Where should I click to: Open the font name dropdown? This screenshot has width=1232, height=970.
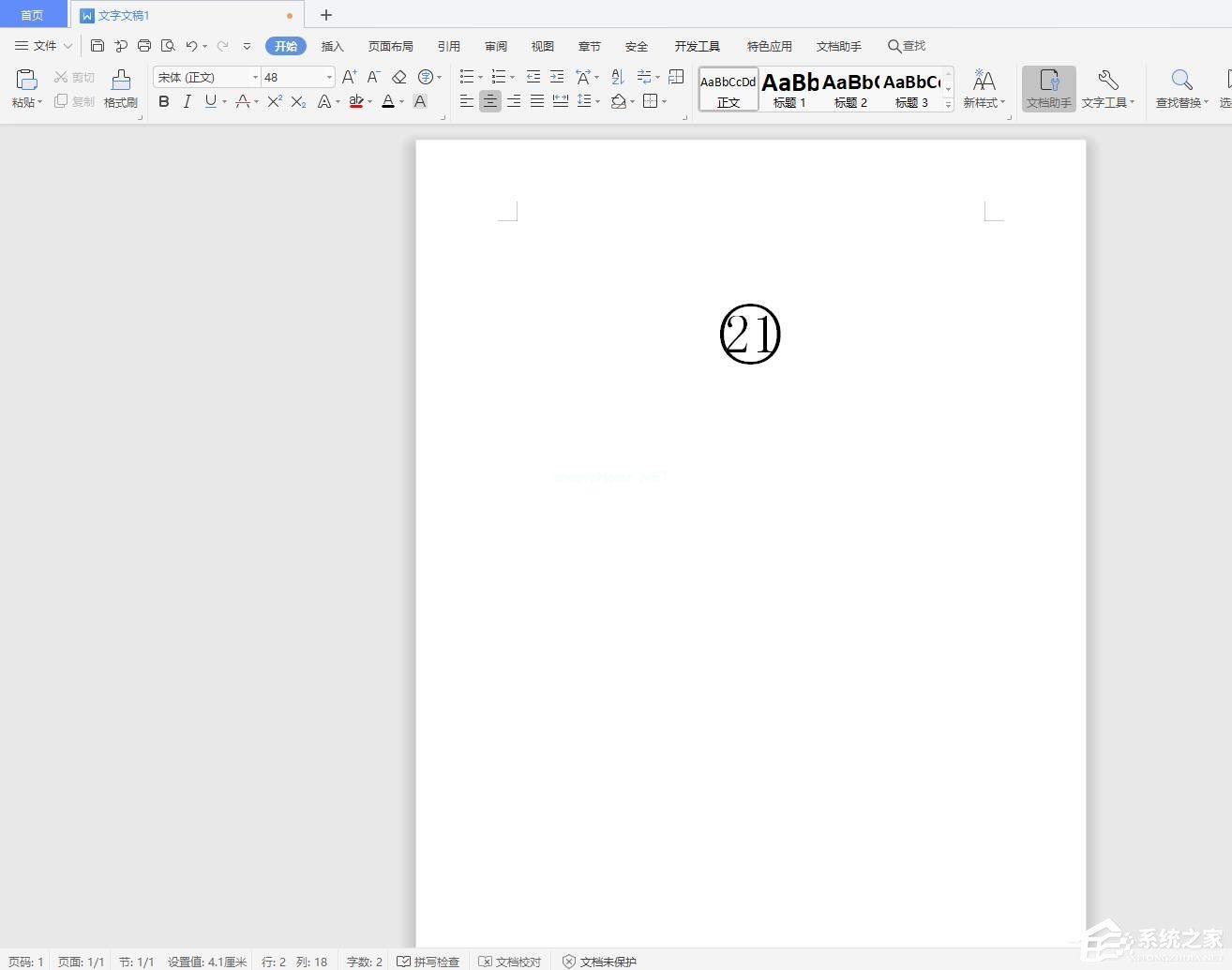pyautogui.click(x=255, y=77)
